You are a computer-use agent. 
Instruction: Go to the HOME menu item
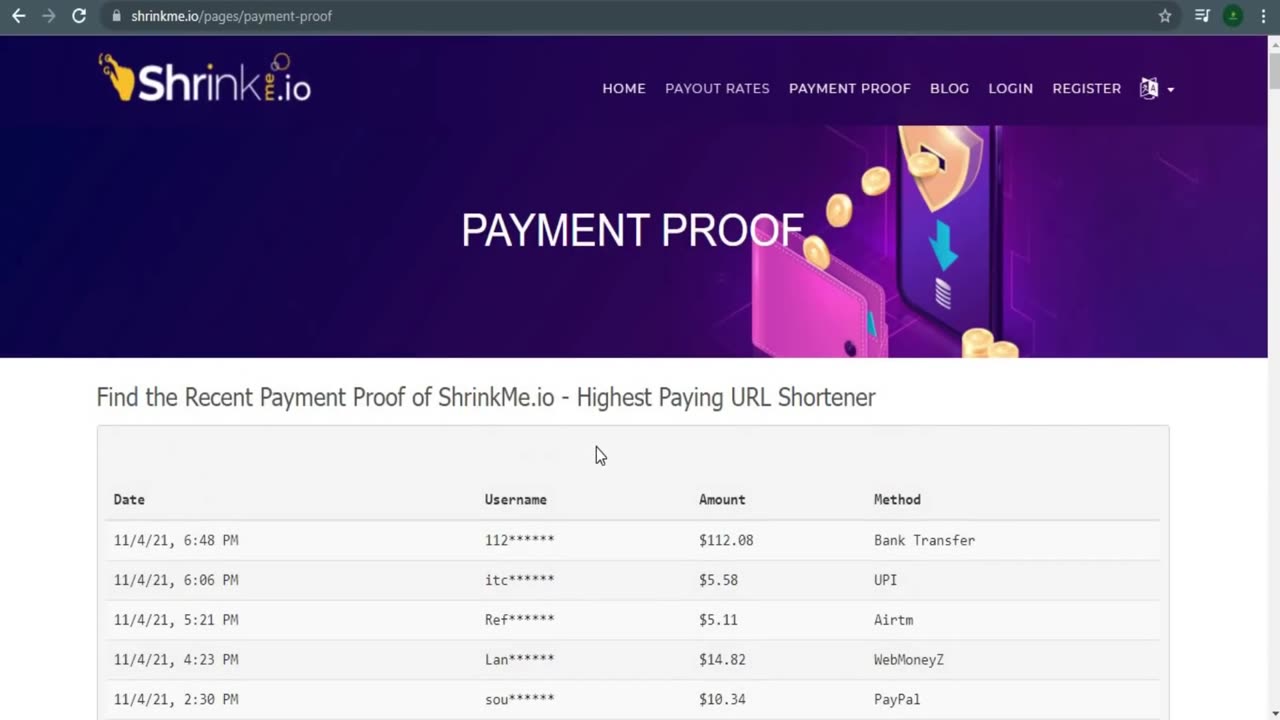point(624,88)
